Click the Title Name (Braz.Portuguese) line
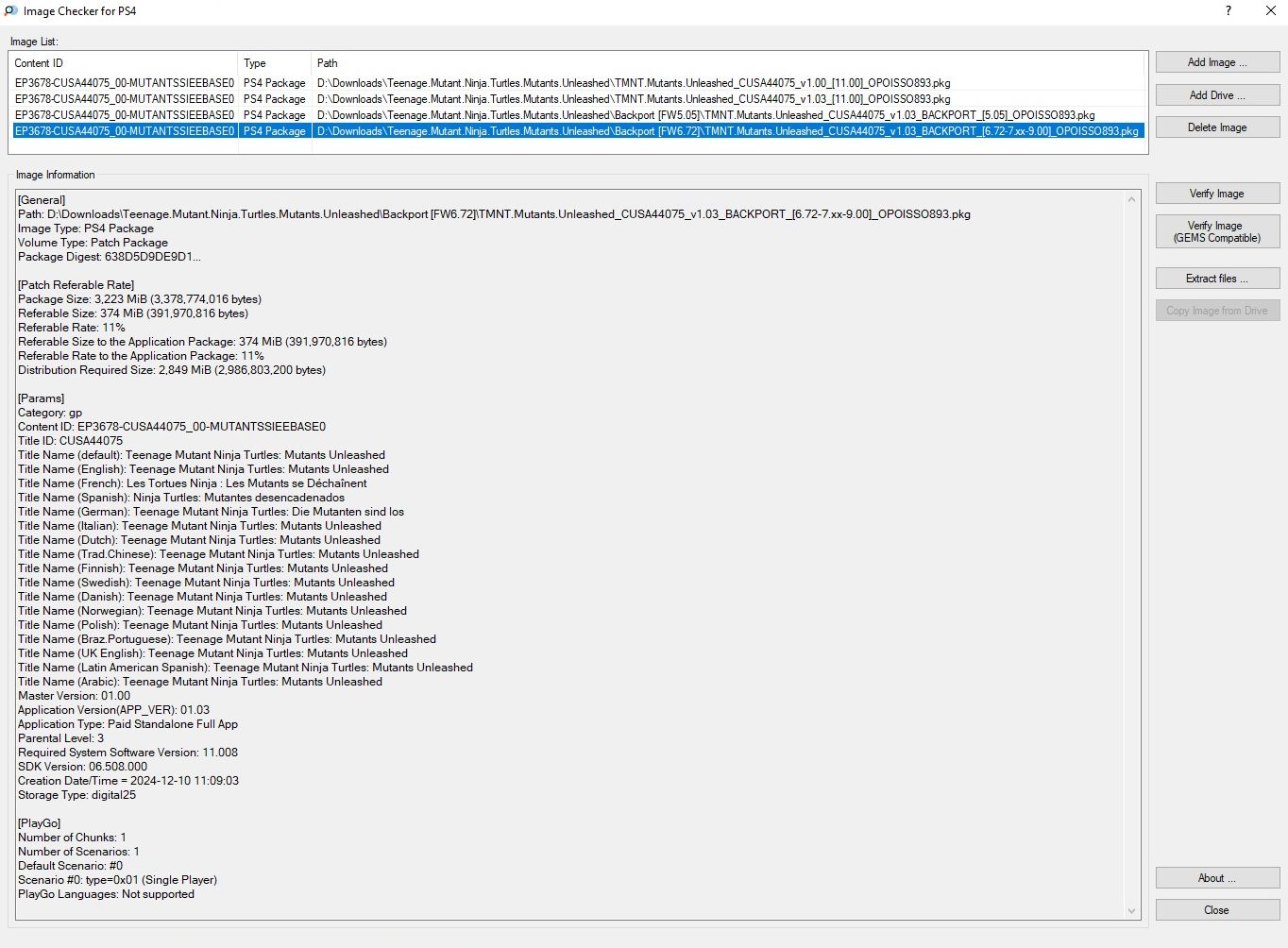1288x948 pixels. (x=227, y=639)
